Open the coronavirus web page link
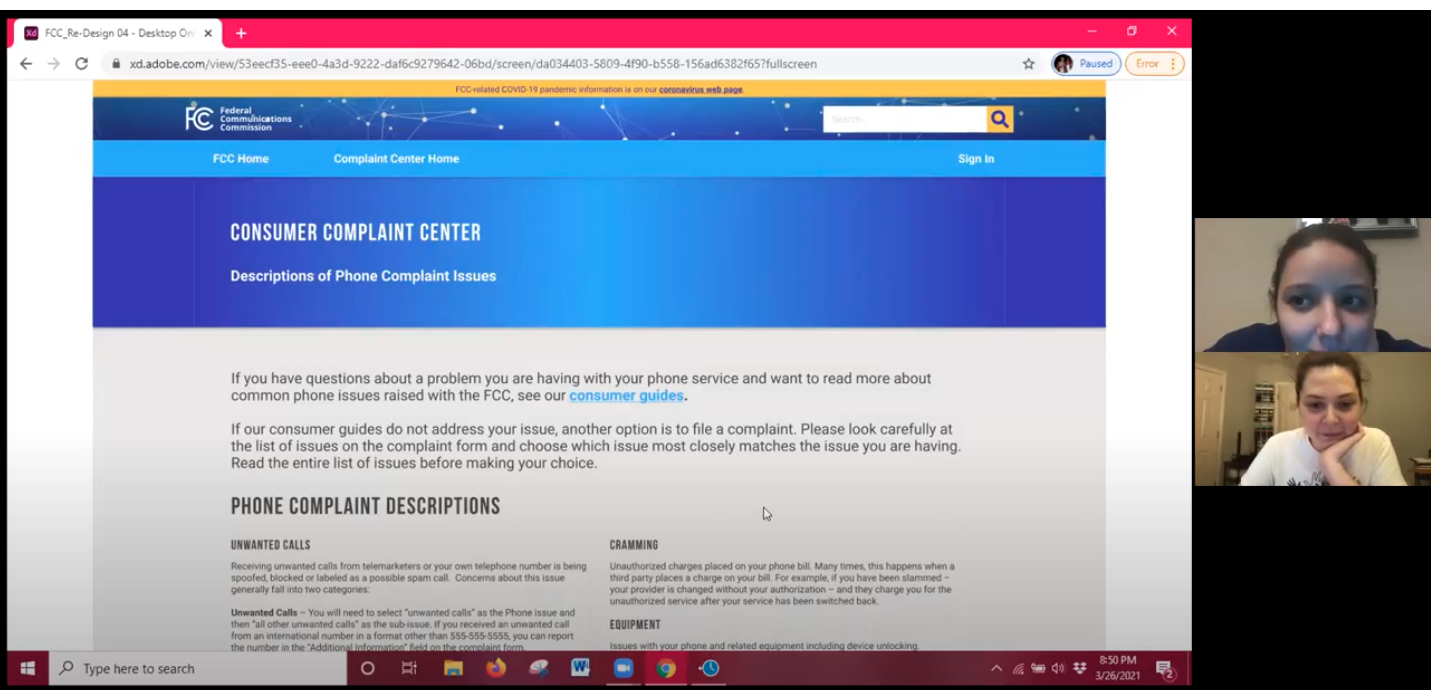1431x700 pixels. click(x=701, y=89)
